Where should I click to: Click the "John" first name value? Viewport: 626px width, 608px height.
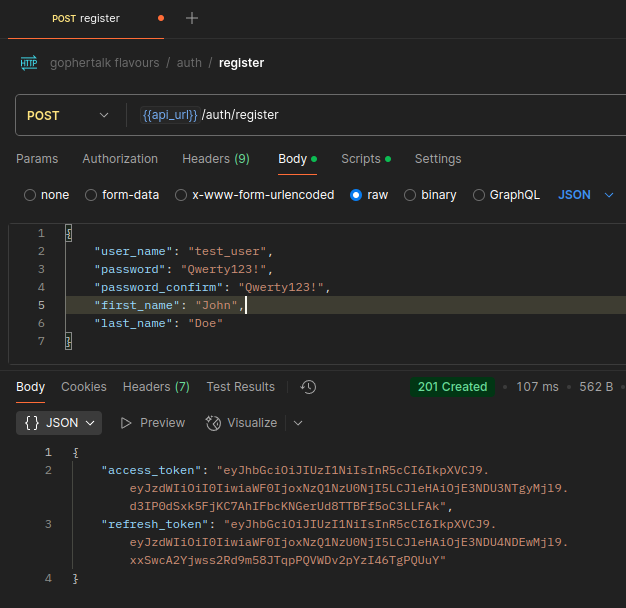tap(216, 305)
